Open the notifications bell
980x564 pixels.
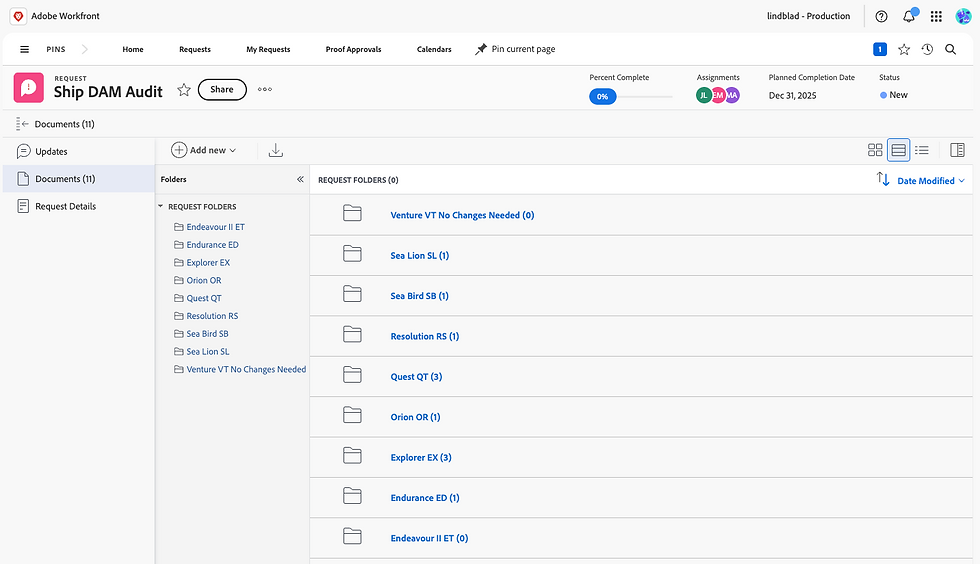[909, 16]
